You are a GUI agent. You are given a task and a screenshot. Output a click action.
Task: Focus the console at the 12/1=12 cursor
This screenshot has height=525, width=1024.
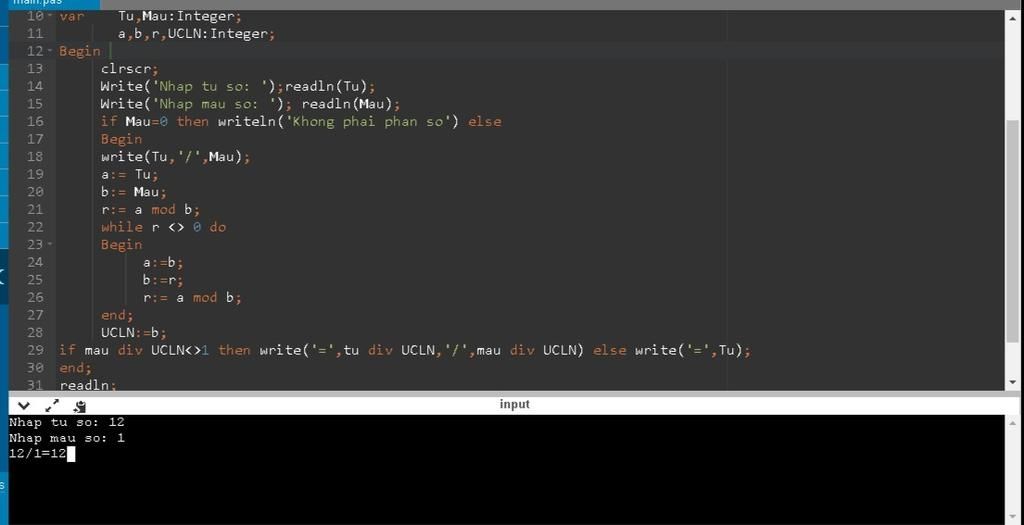pos(71,454)
